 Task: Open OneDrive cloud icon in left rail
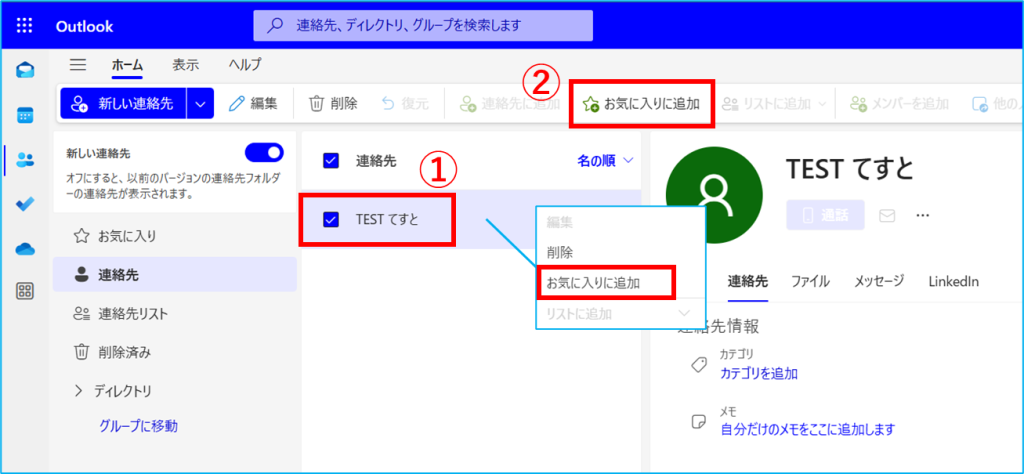point(25,249)
